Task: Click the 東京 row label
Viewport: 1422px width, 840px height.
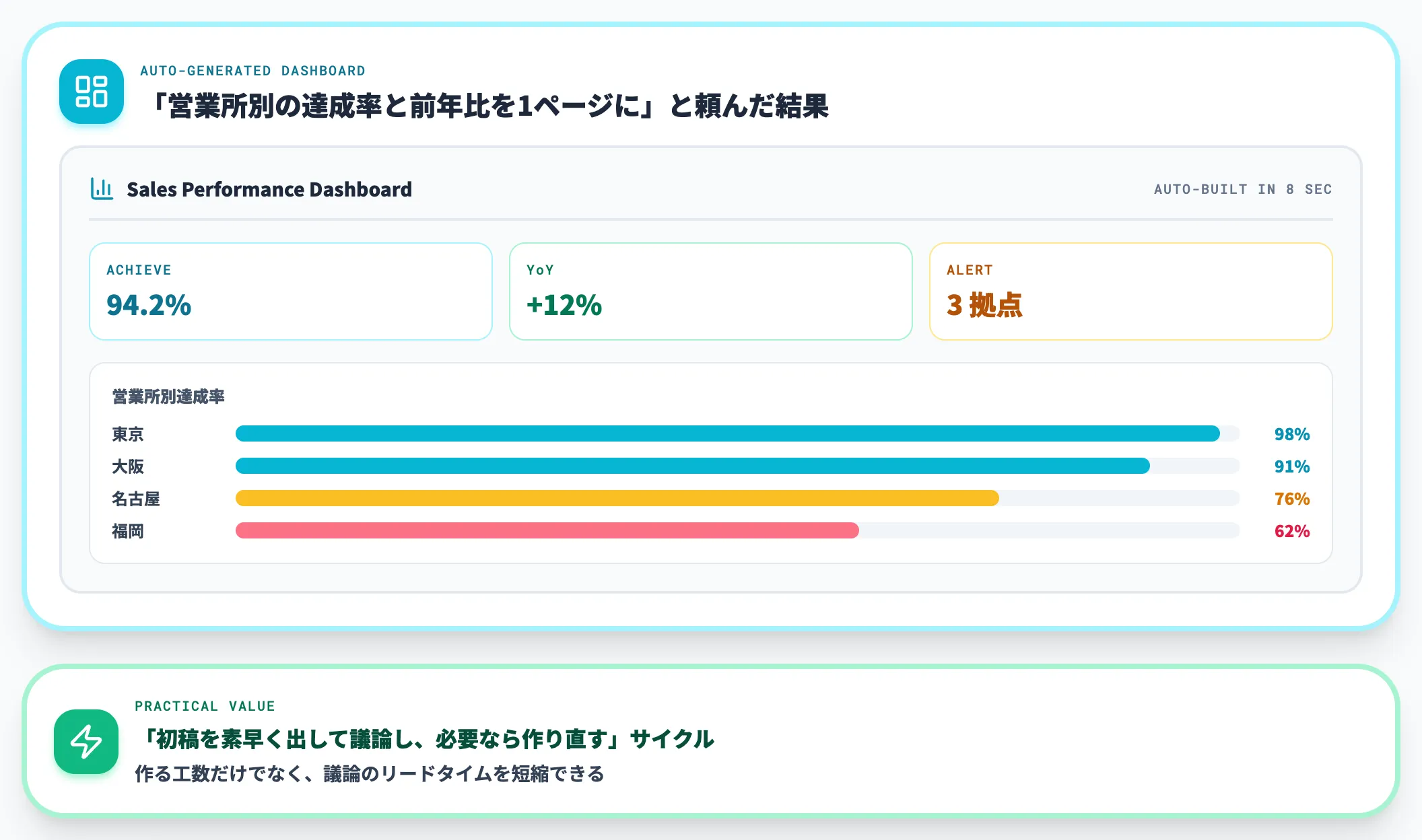Action: tap(128, 434)
